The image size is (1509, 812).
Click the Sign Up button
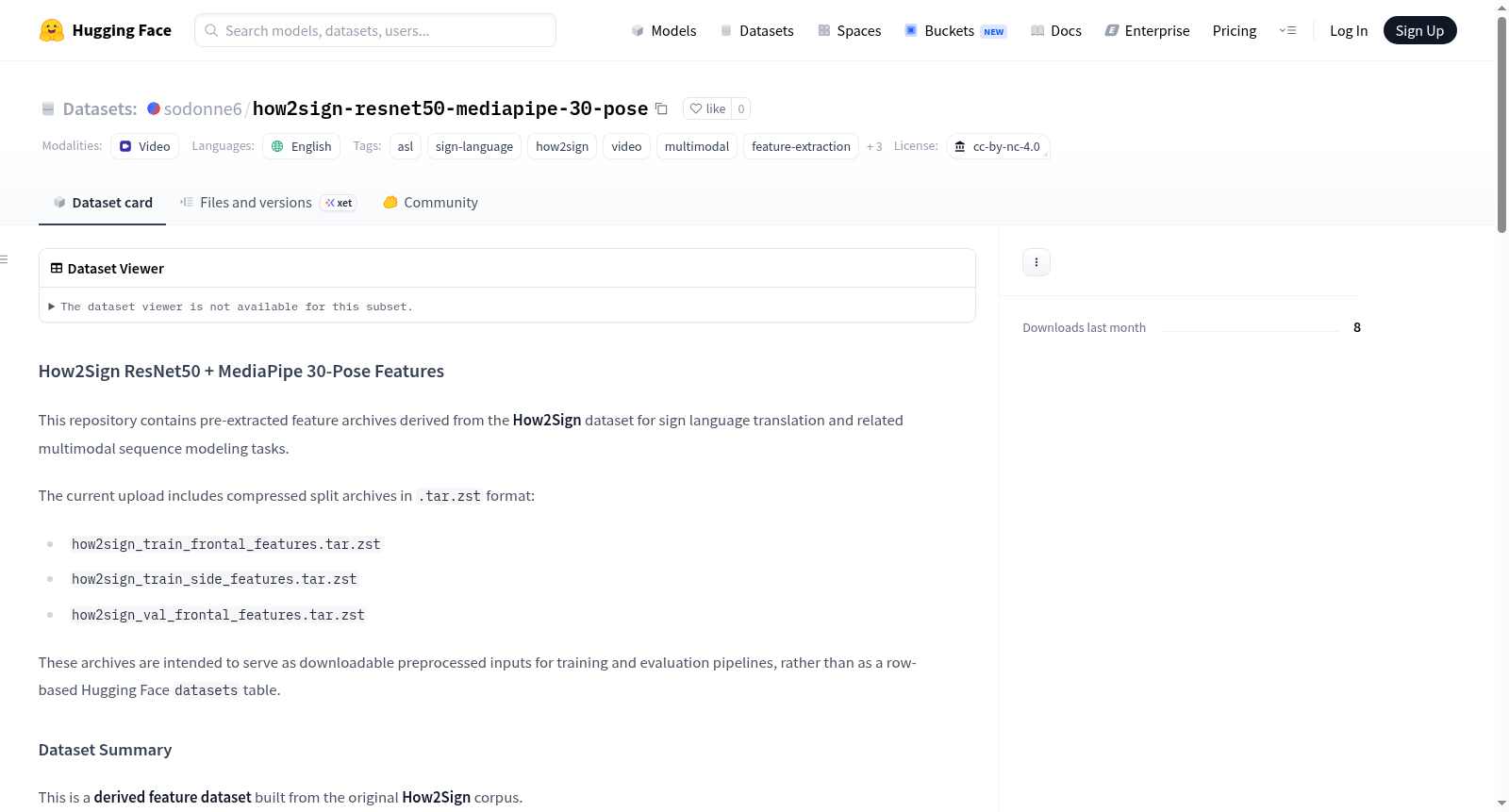pos(1419,30)
